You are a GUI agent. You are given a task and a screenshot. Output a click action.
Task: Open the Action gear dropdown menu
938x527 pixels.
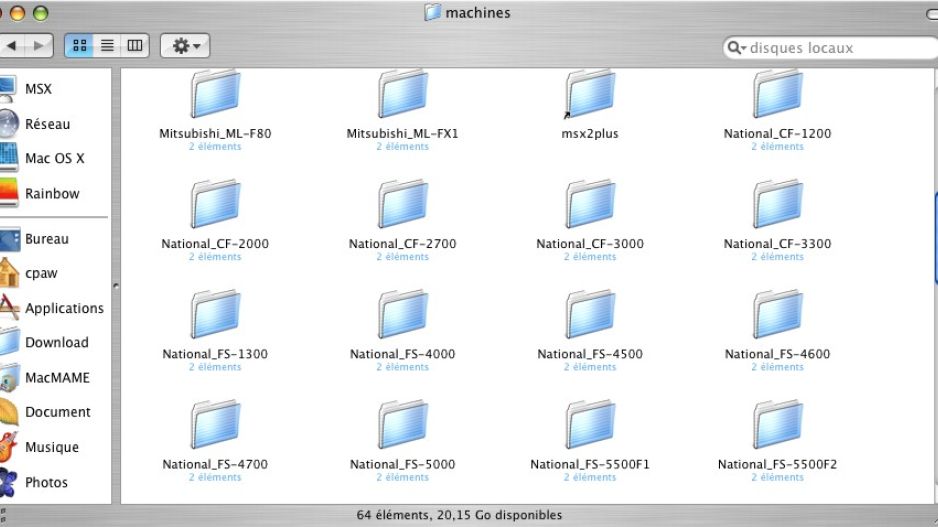[185, 46]
